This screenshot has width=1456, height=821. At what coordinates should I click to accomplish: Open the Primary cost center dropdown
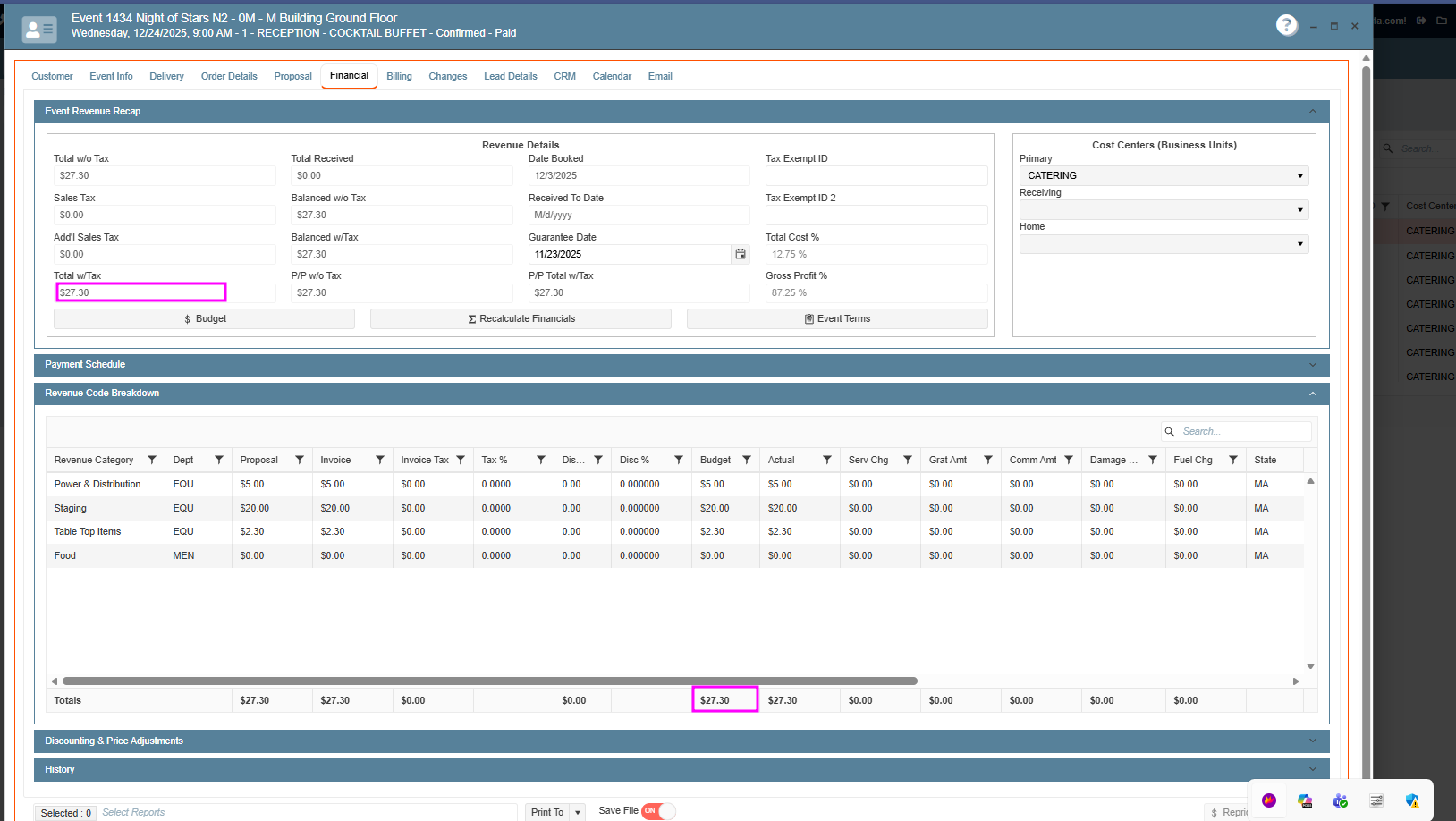pos(1164,175)
